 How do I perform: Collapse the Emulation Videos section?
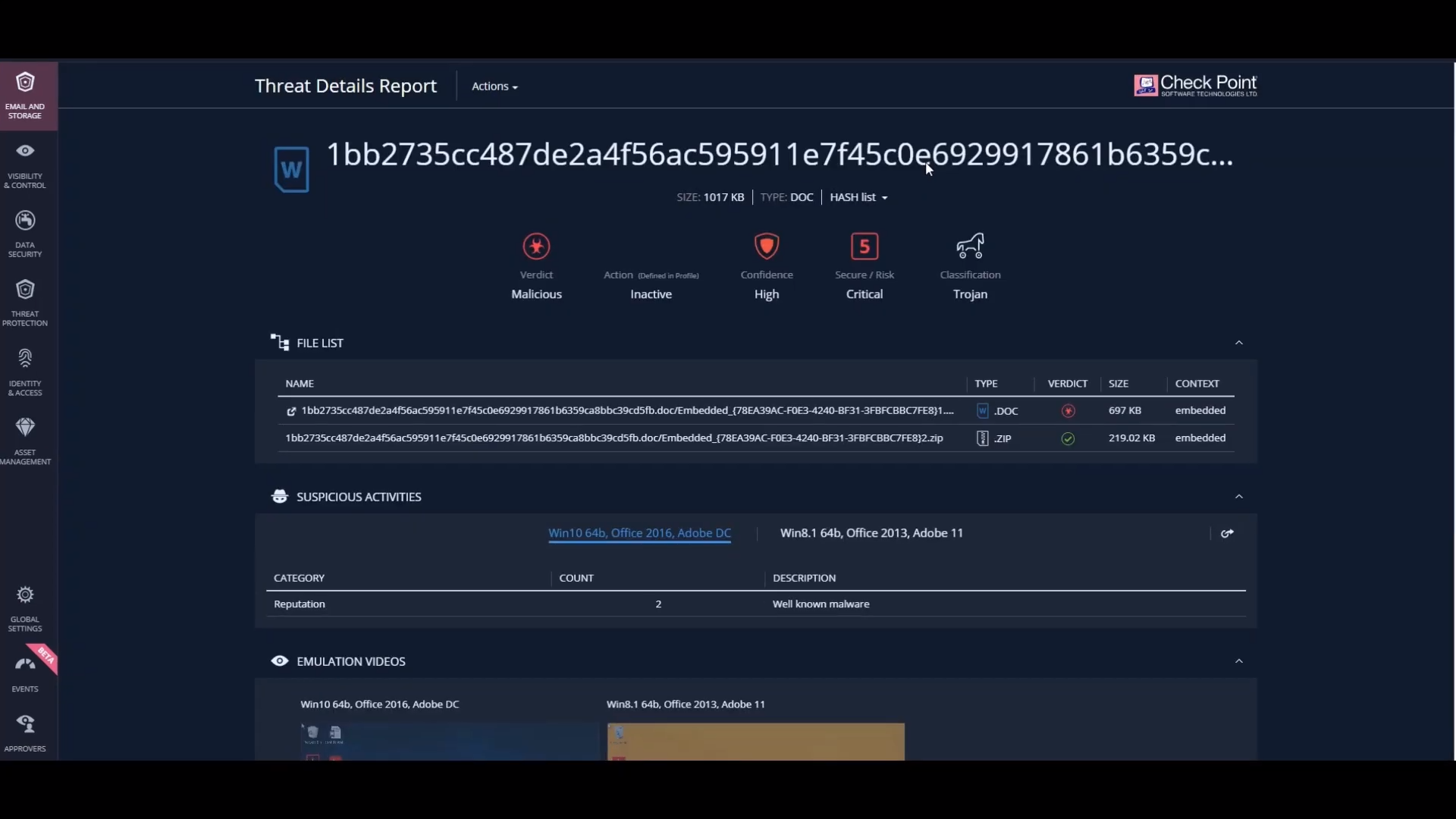click(x=1239, y=661)
